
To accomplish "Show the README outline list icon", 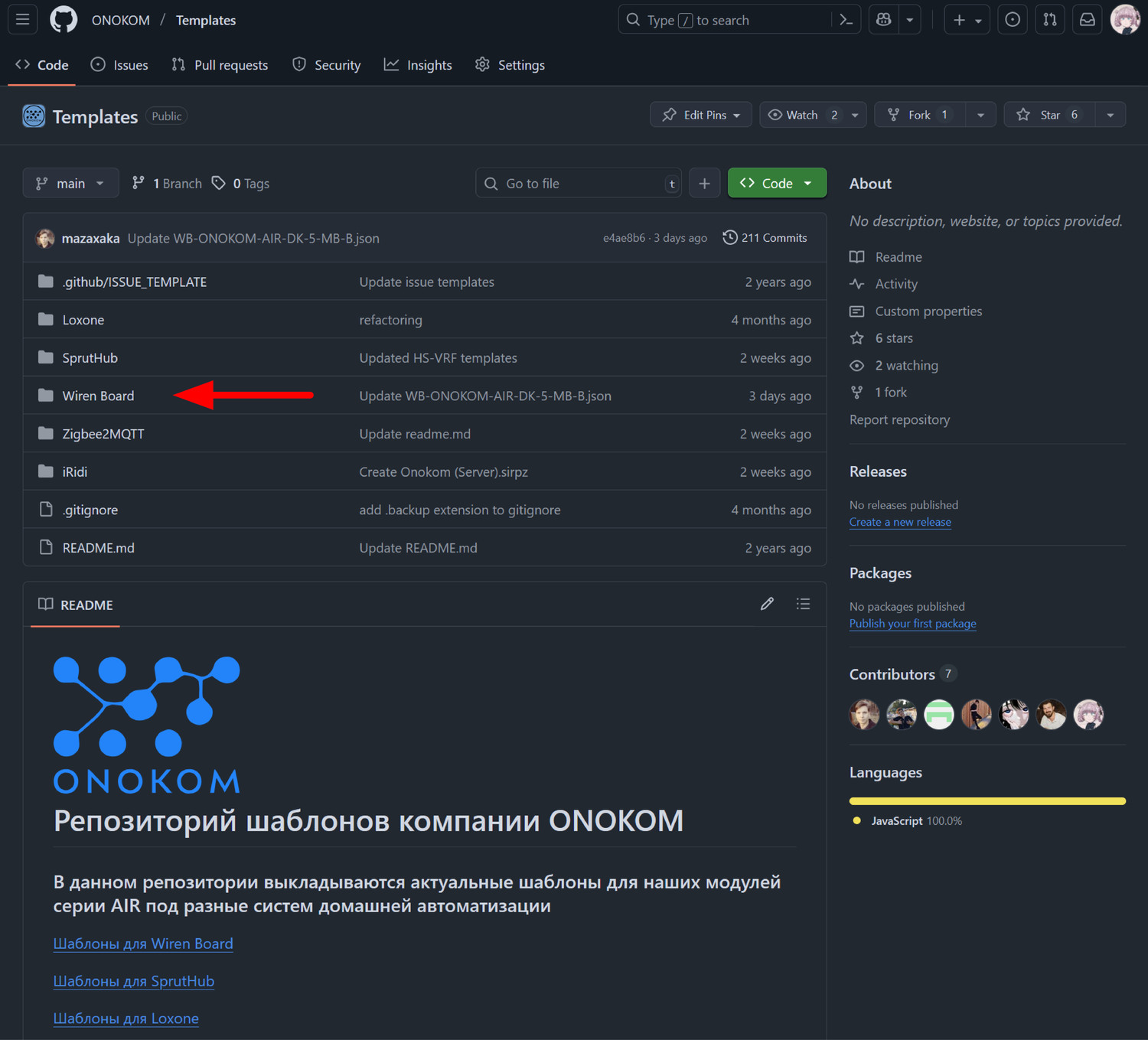I will coord(803,604).
